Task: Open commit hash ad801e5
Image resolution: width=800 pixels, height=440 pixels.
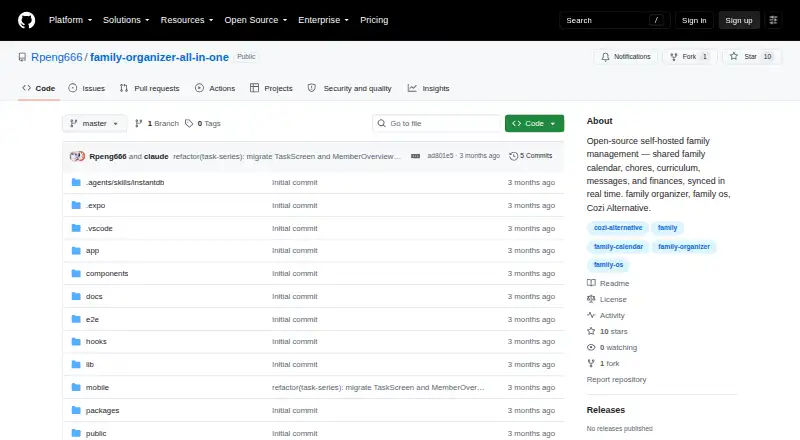Action: pyautogui.click(x=440, y=156)
